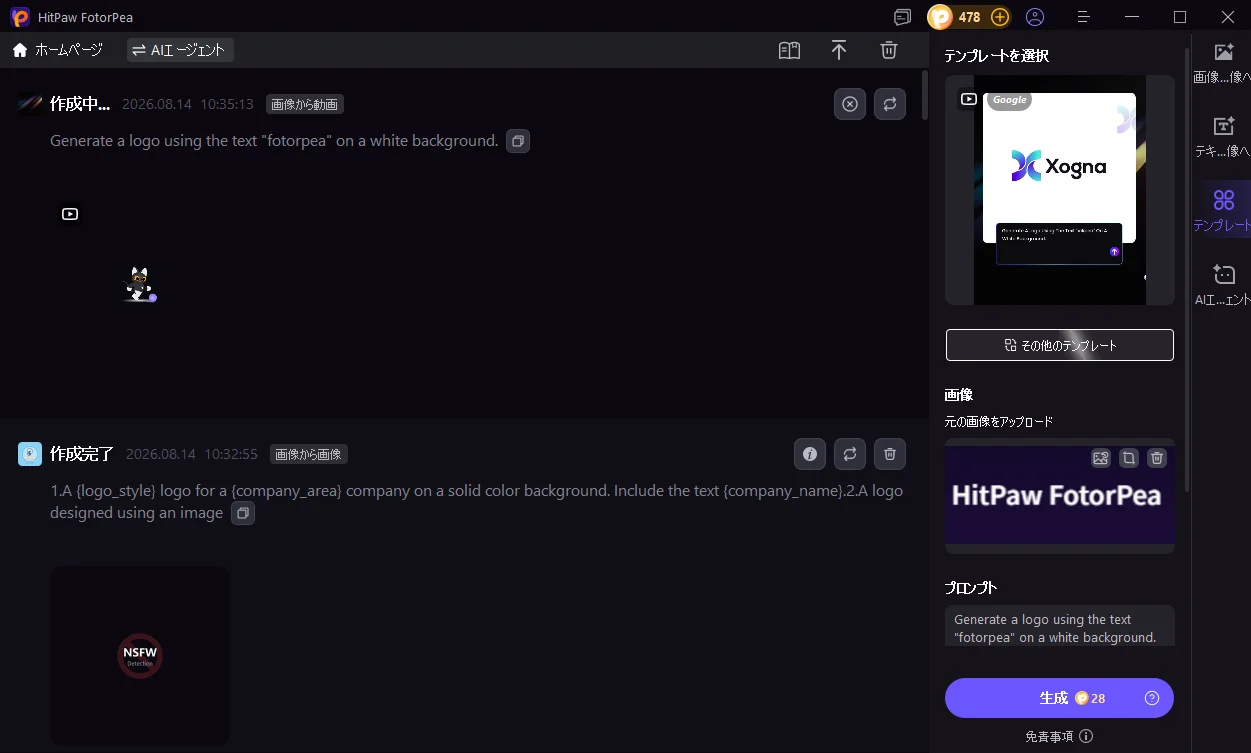Show info for the 作成完了 task
This screenshot has height=753, width=1251.
tap(810, 454)
